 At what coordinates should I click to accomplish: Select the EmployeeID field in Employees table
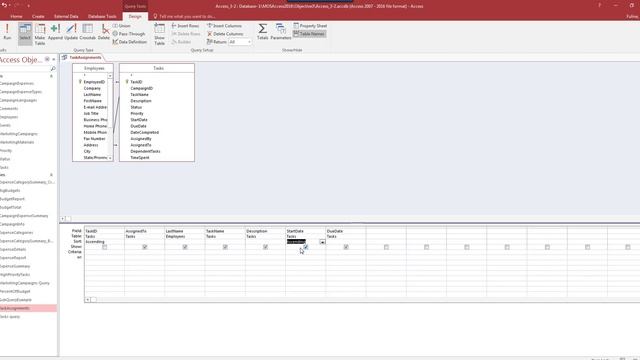pyautogui.click(x=94, y=82)
